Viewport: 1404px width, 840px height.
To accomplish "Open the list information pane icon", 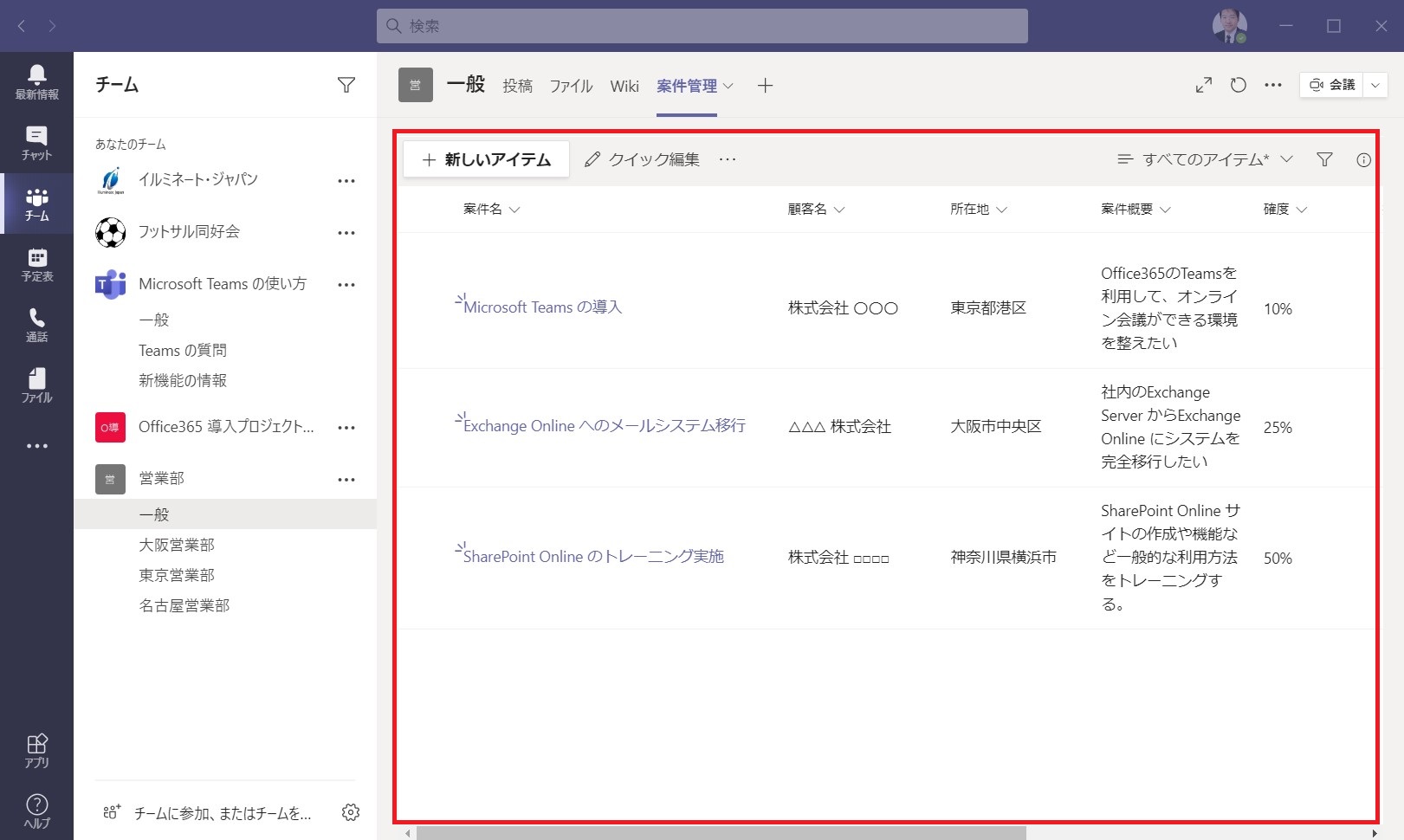I will pyautogui.click(x=1363, y=160).
